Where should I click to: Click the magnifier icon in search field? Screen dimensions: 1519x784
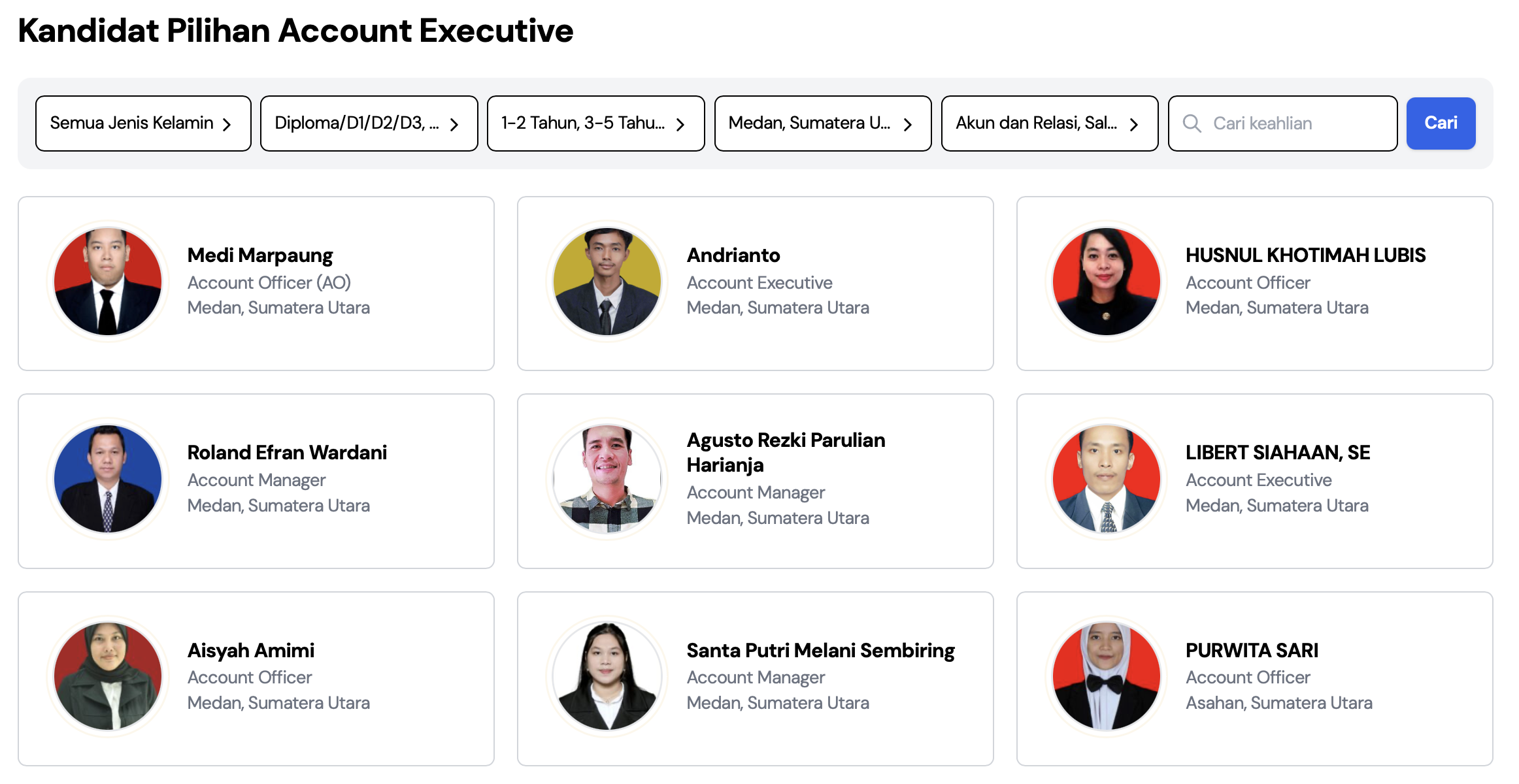1192,123
